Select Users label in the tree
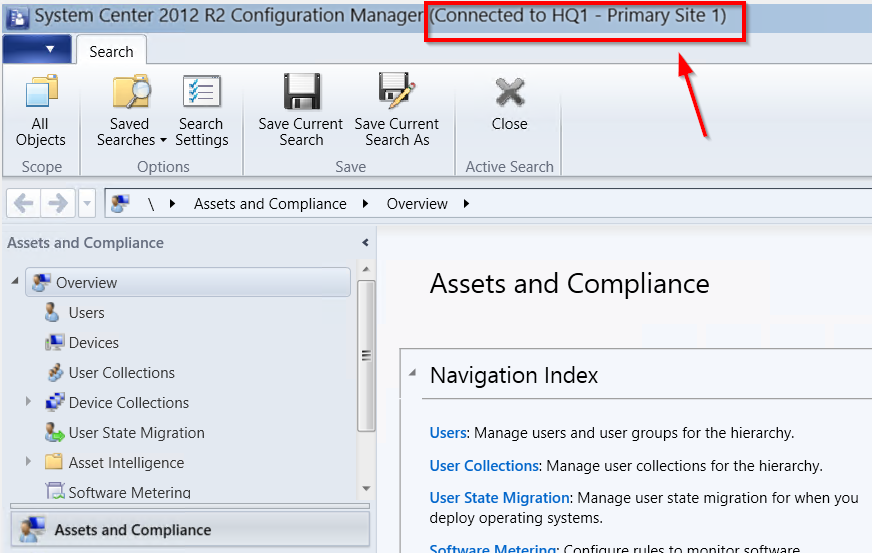This screenshot has width=872, height=553. (x=86, y=313)
